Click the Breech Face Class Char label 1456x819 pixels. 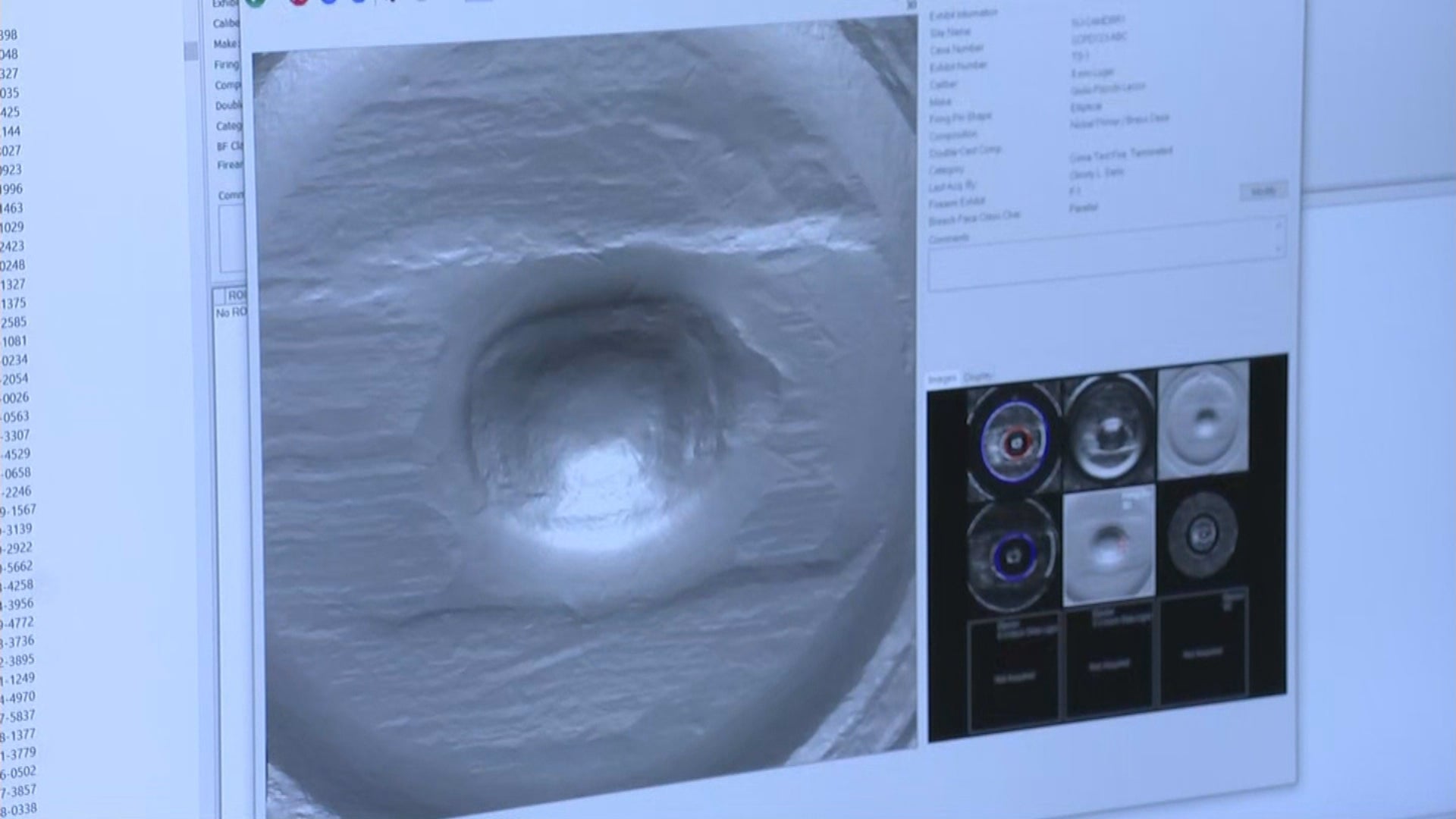tap(974, 218)
